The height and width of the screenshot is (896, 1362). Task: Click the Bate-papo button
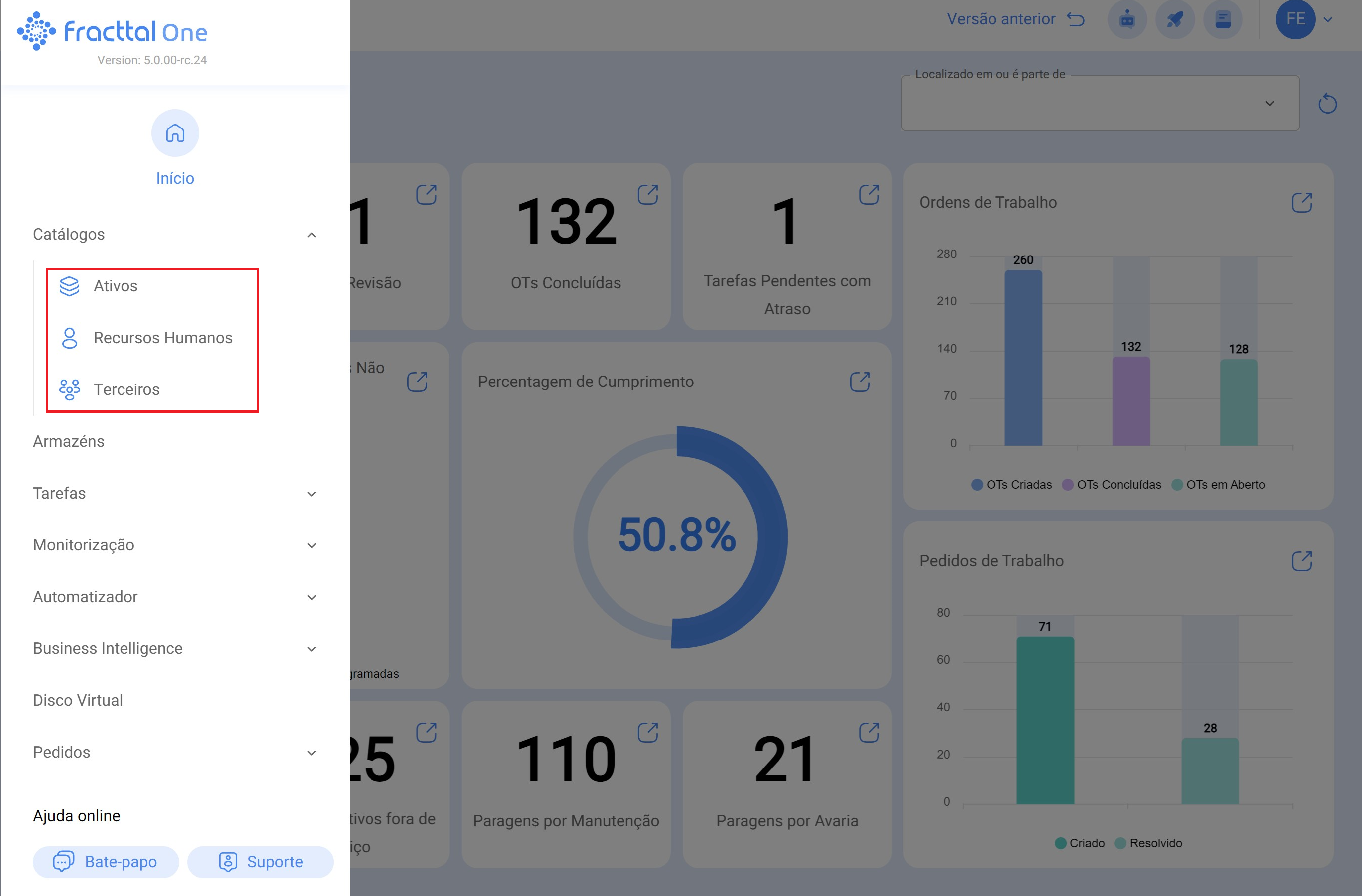coord(105,862)
